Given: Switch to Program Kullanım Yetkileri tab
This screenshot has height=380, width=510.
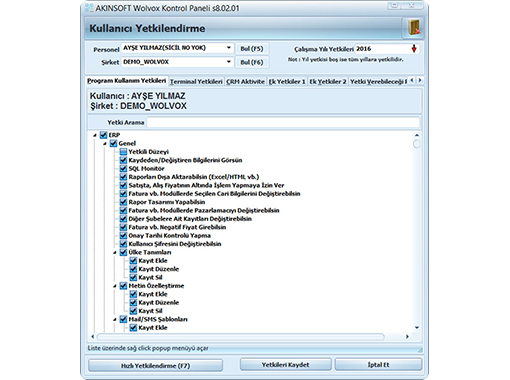Looking at the screenshot, I should [x=127, y=81].
